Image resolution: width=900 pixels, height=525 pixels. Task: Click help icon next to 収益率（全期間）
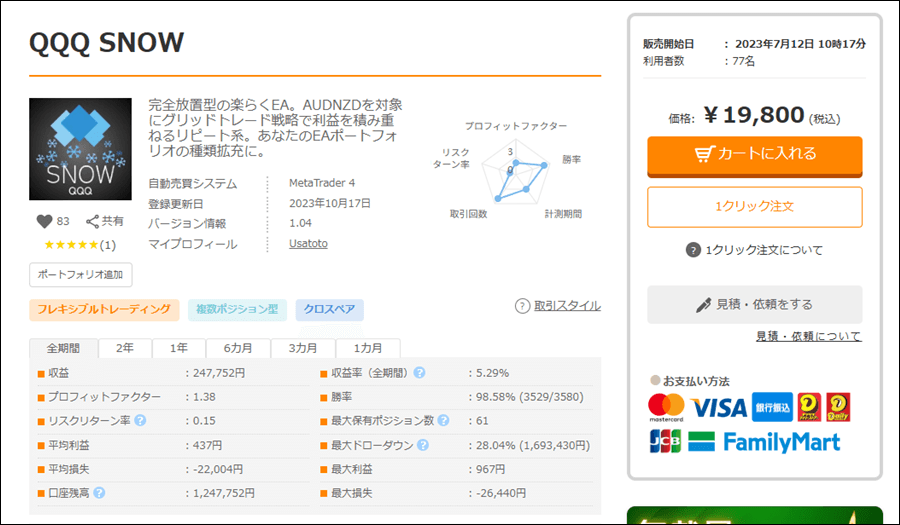pos(420,373)
